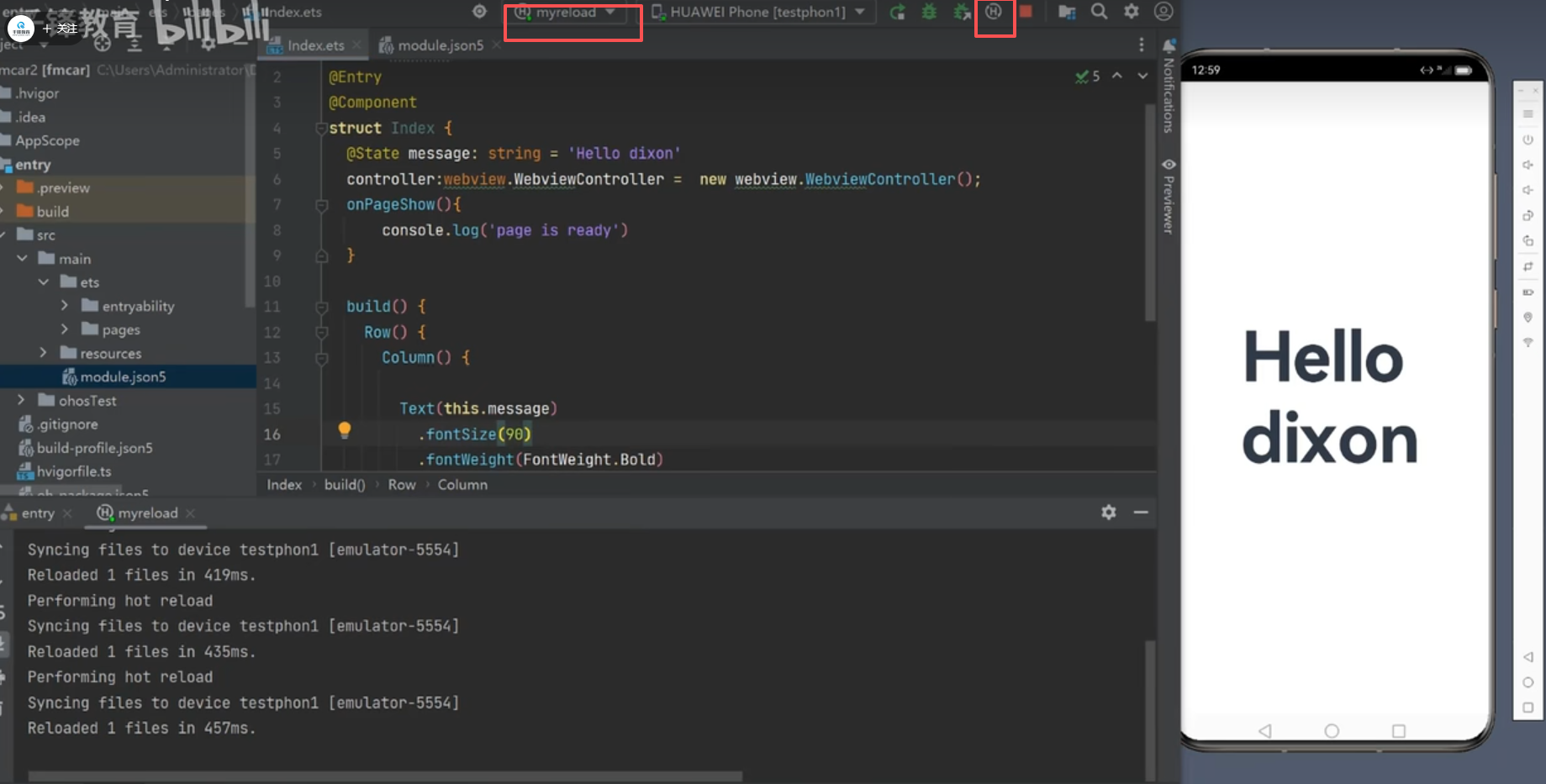The height and width of the screenshot is (784, 1546).
Task: Minimize the Run panel with hide icon
Action: [x=1141, y=512]
